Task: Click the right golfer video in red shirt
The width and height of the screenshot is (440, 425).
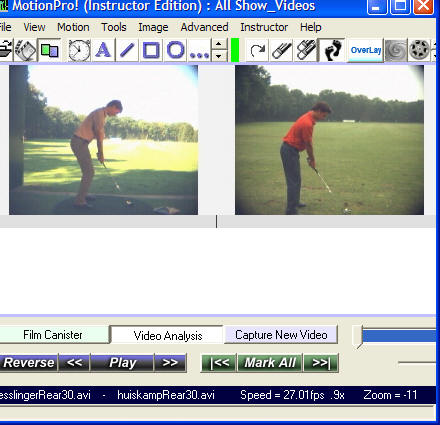Action: (329, 140)
